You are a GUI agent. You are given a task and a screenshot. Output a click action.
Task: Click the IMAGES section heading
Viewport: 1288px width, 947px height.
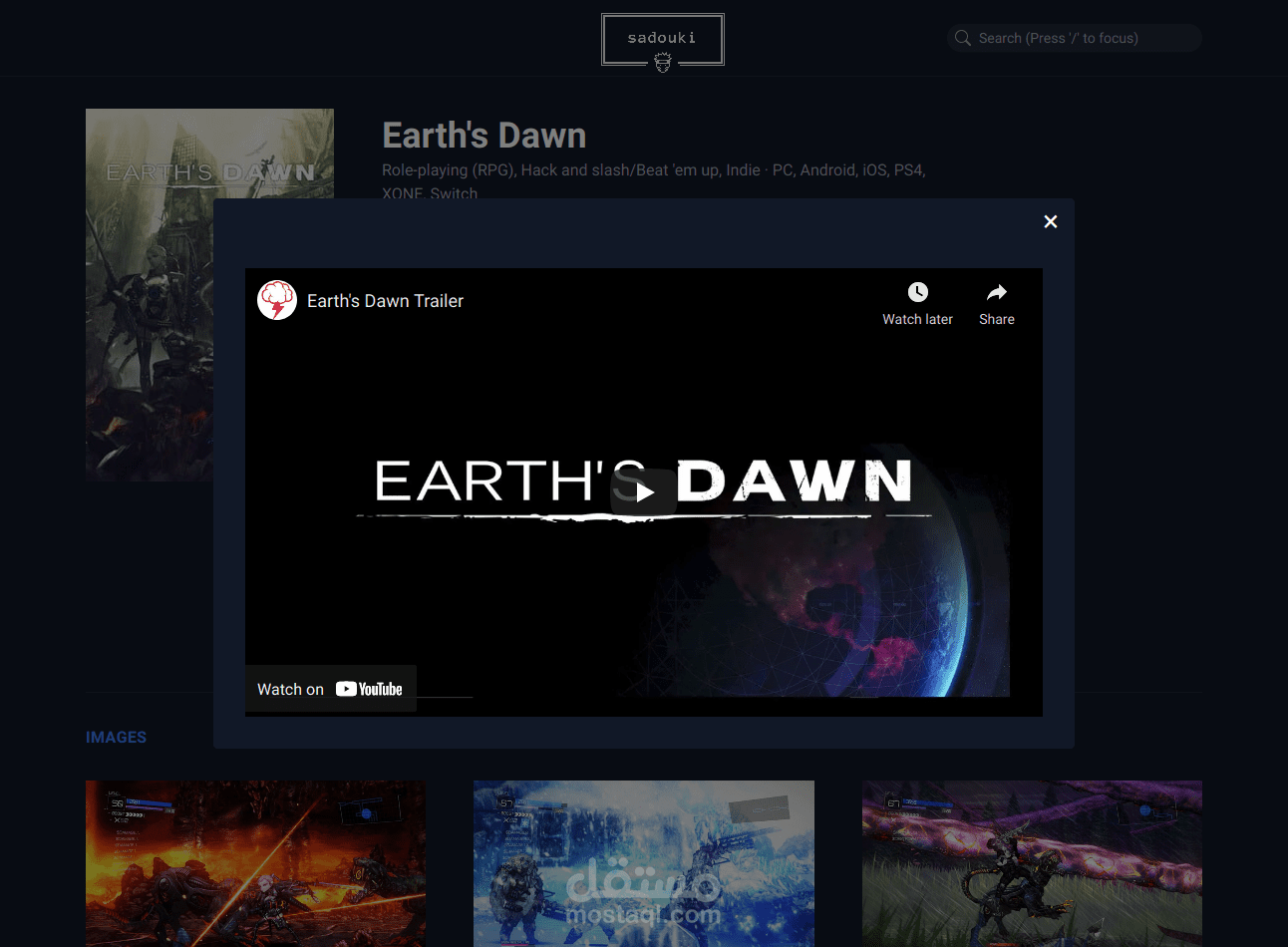[116, 738]
